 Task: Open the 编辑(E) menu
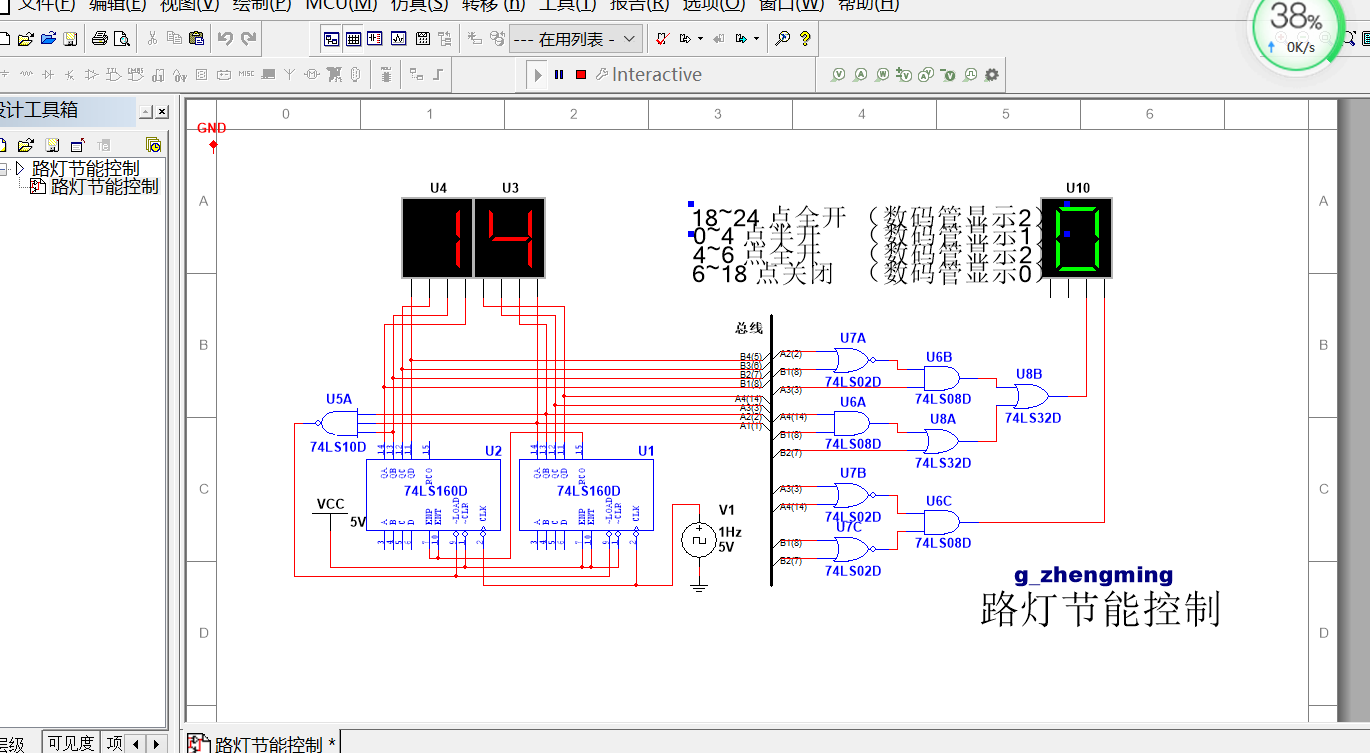117,5
